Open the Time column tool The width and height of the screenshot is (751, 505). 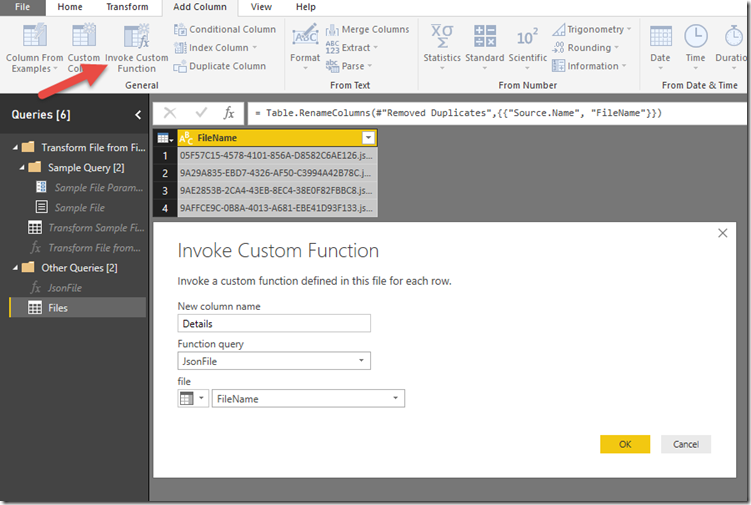coord(695,38)
